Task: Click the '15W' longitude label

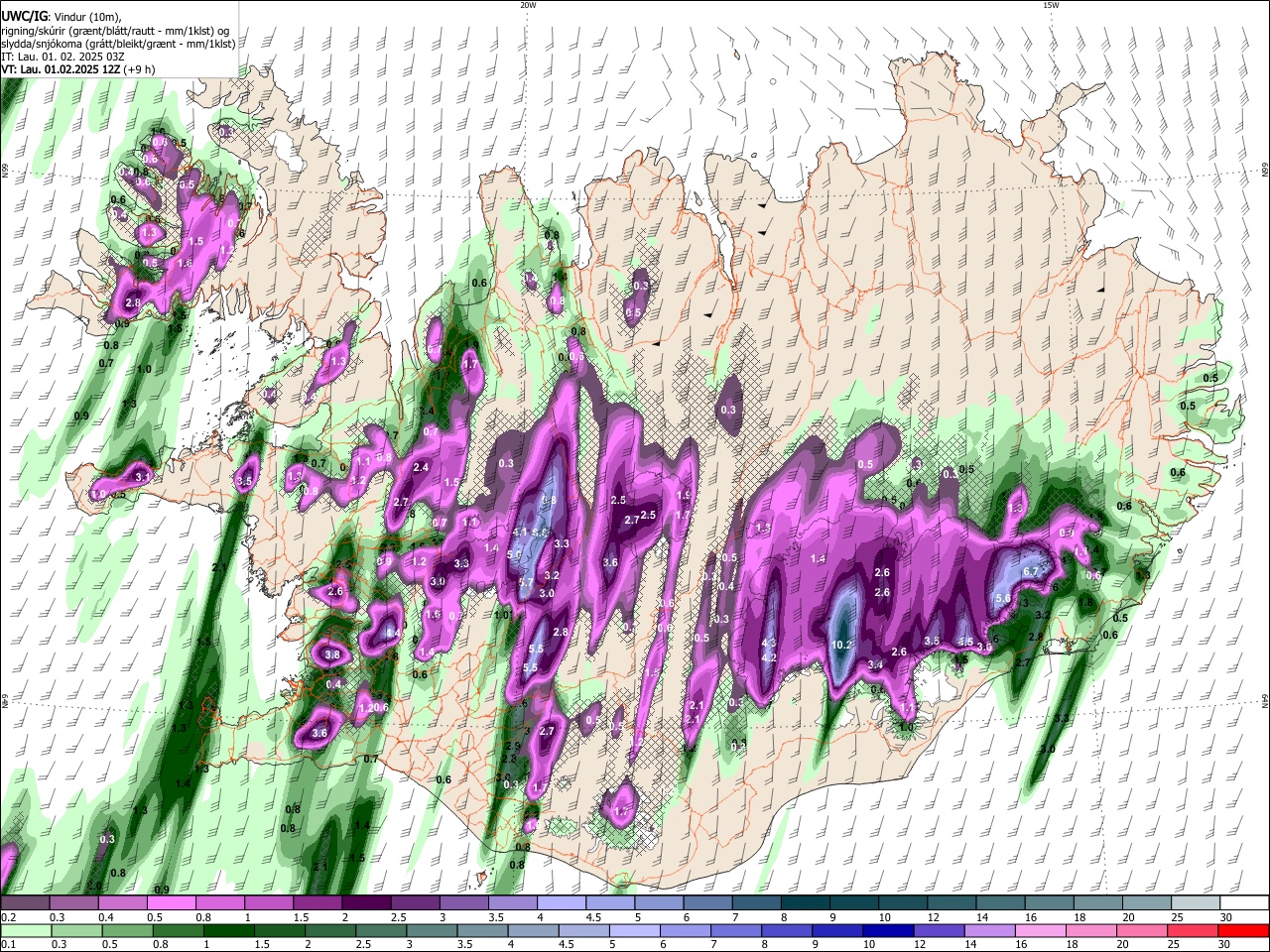Action: [x=1051, y=5]
